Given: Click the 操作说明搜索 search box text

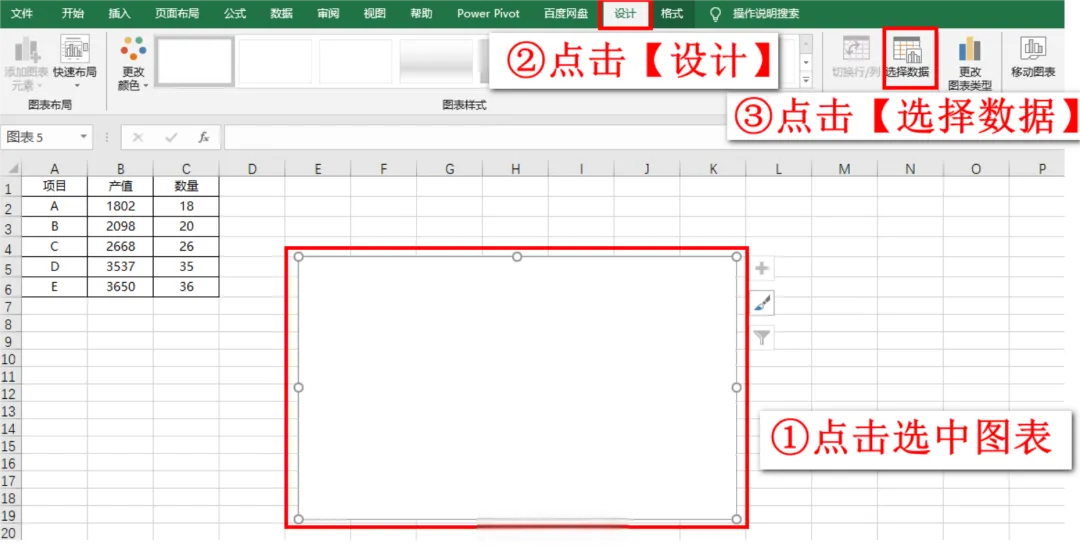Looking at the screenshot, I should tap(766, 14).
